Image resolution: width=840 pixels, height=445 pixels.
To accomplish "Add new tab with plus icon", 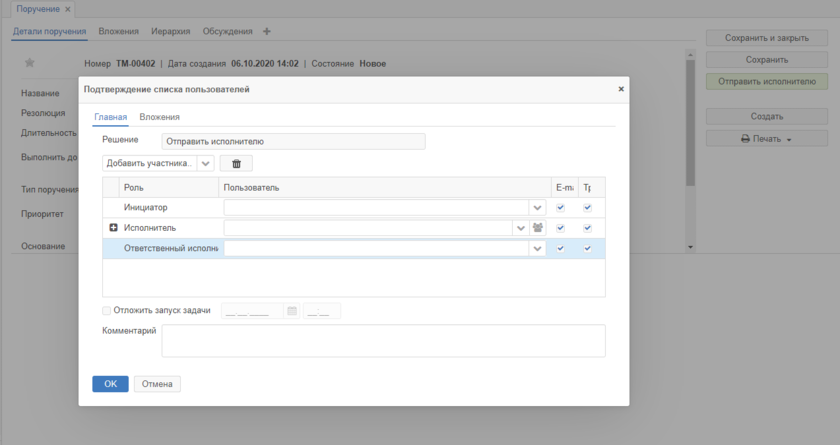I will point(267,31).
